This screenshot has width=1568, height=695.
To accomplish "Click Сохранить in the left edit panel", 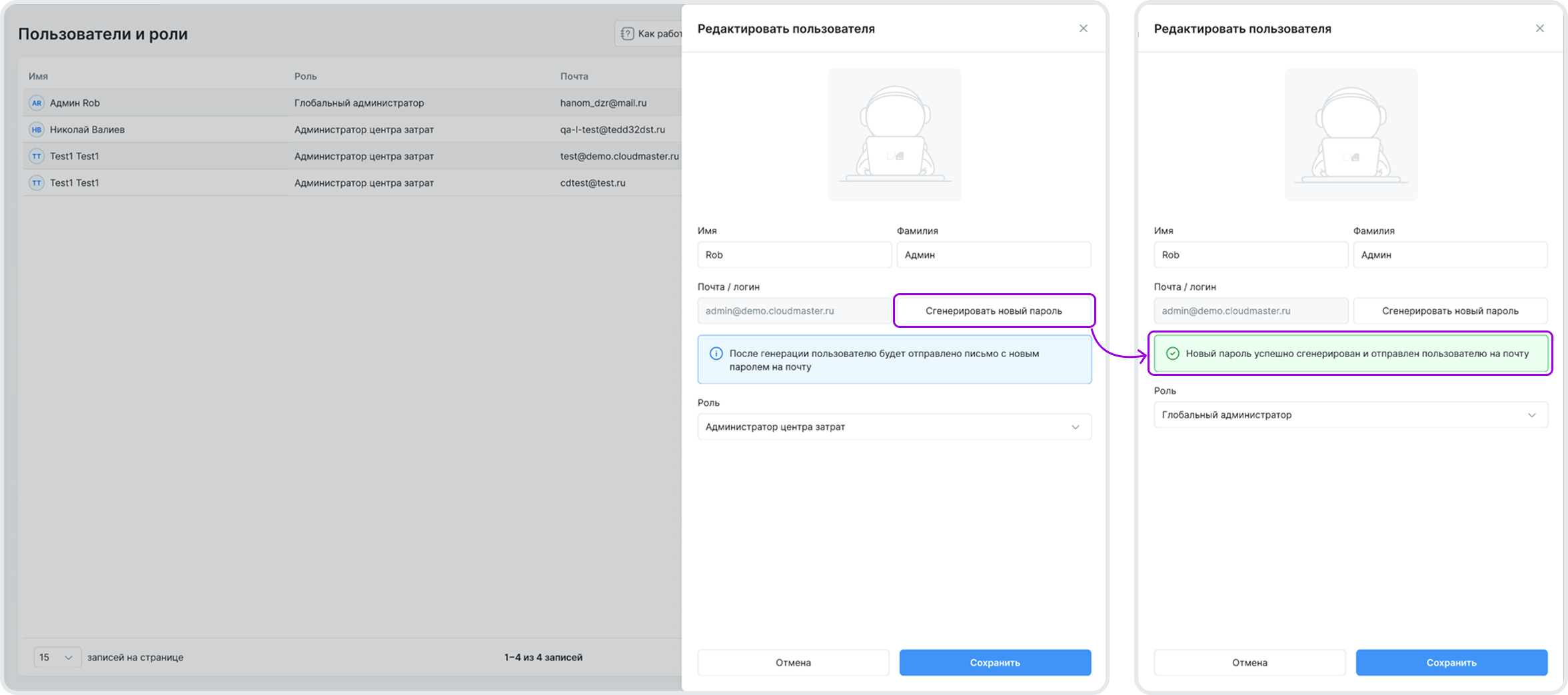I will tap(994, 663).
